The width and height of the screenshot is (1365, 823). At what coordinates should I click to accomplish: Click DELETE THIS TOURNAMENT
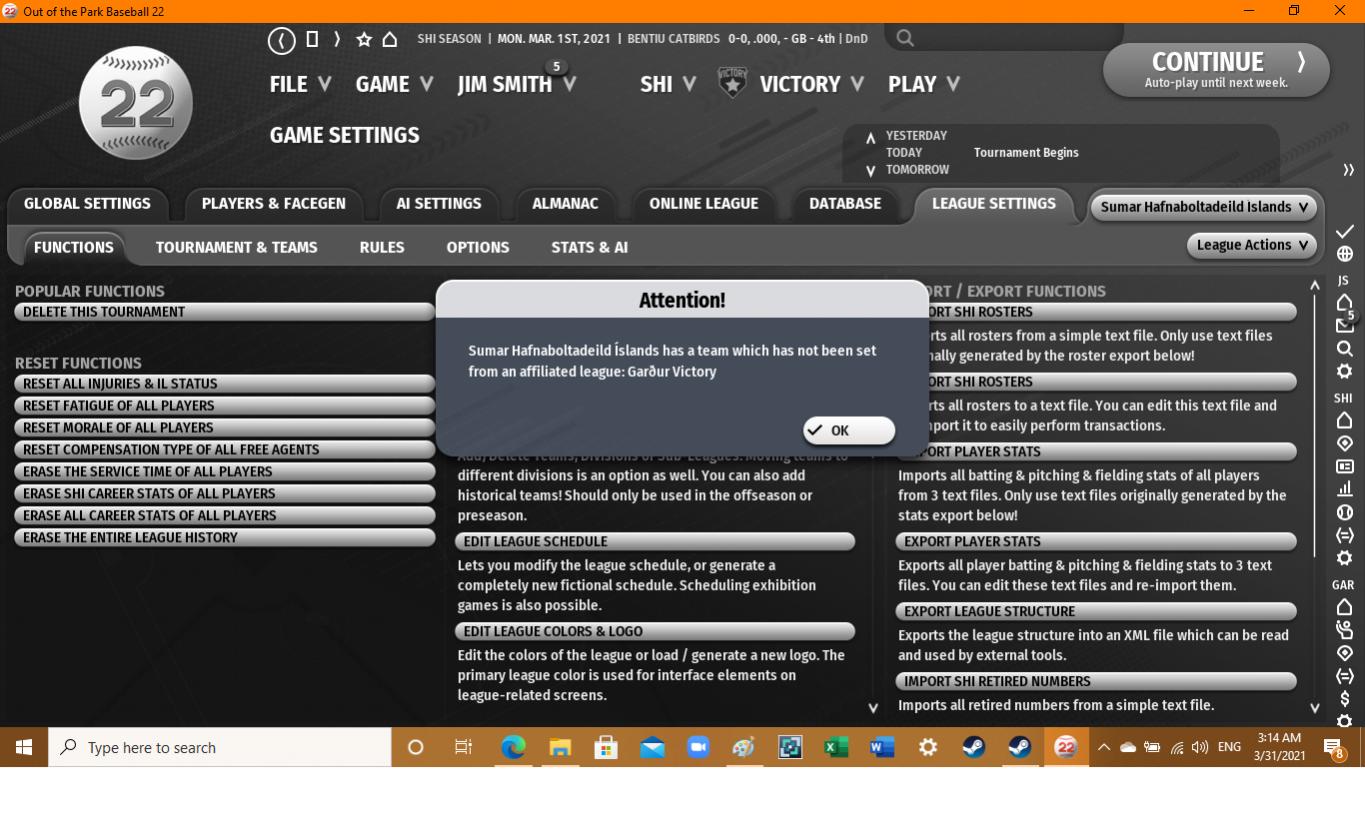(x=224, y=312)
